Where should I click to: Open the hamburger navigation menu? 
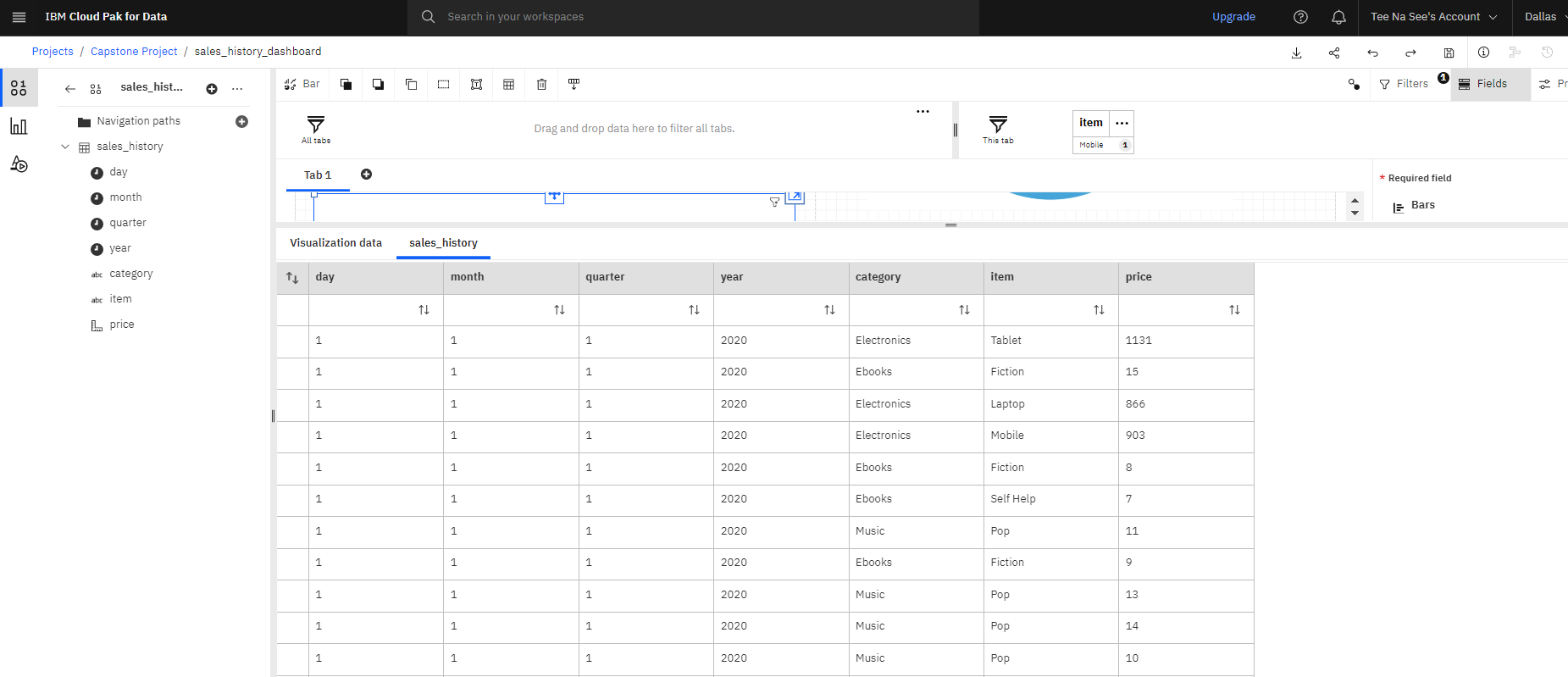[x=19, y=17]
